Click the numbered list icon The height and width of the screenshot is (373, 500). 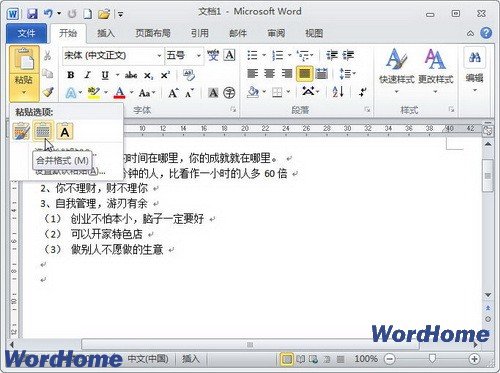click(x=277, y=55)
